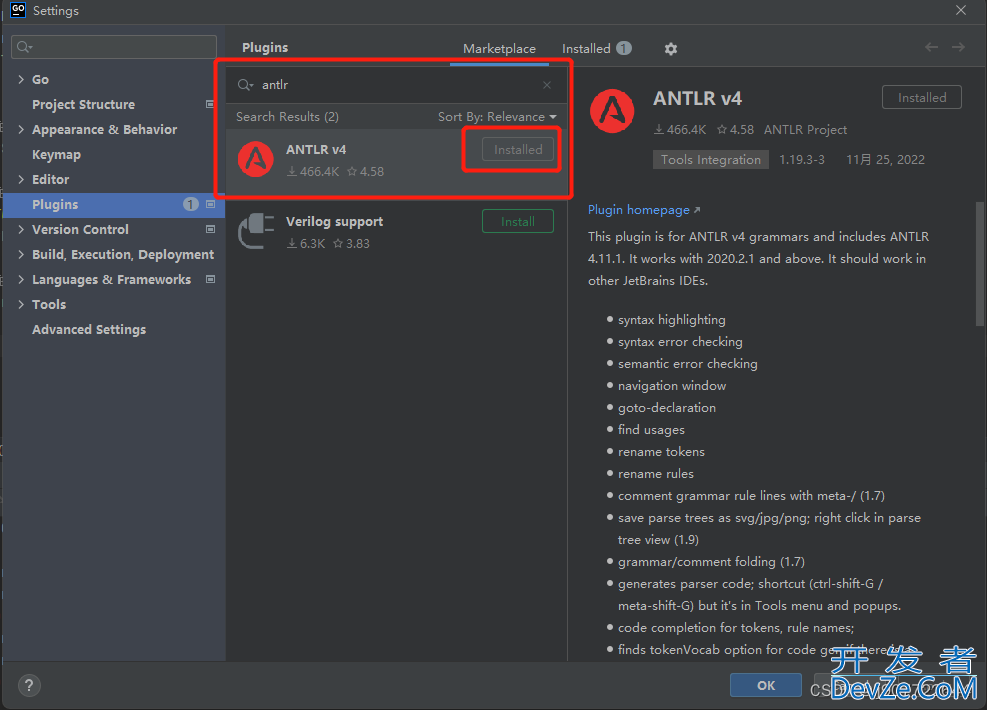Select the Verilog support name in search results
Viewport: 987px width, 710px height.
[x=334, y=222]
